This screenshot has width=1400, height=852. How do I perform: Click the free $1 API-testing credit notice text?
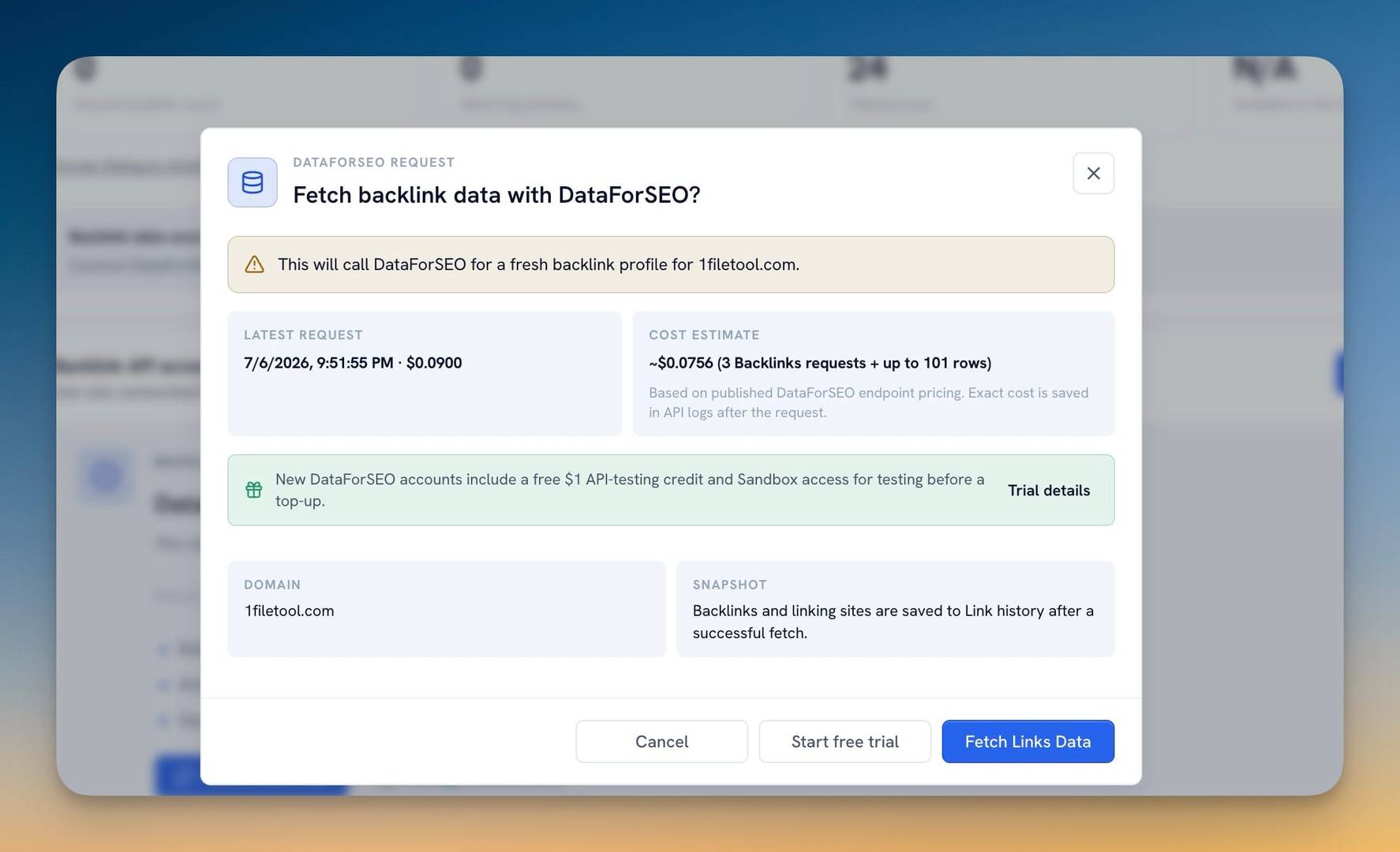tap(630, 490)
